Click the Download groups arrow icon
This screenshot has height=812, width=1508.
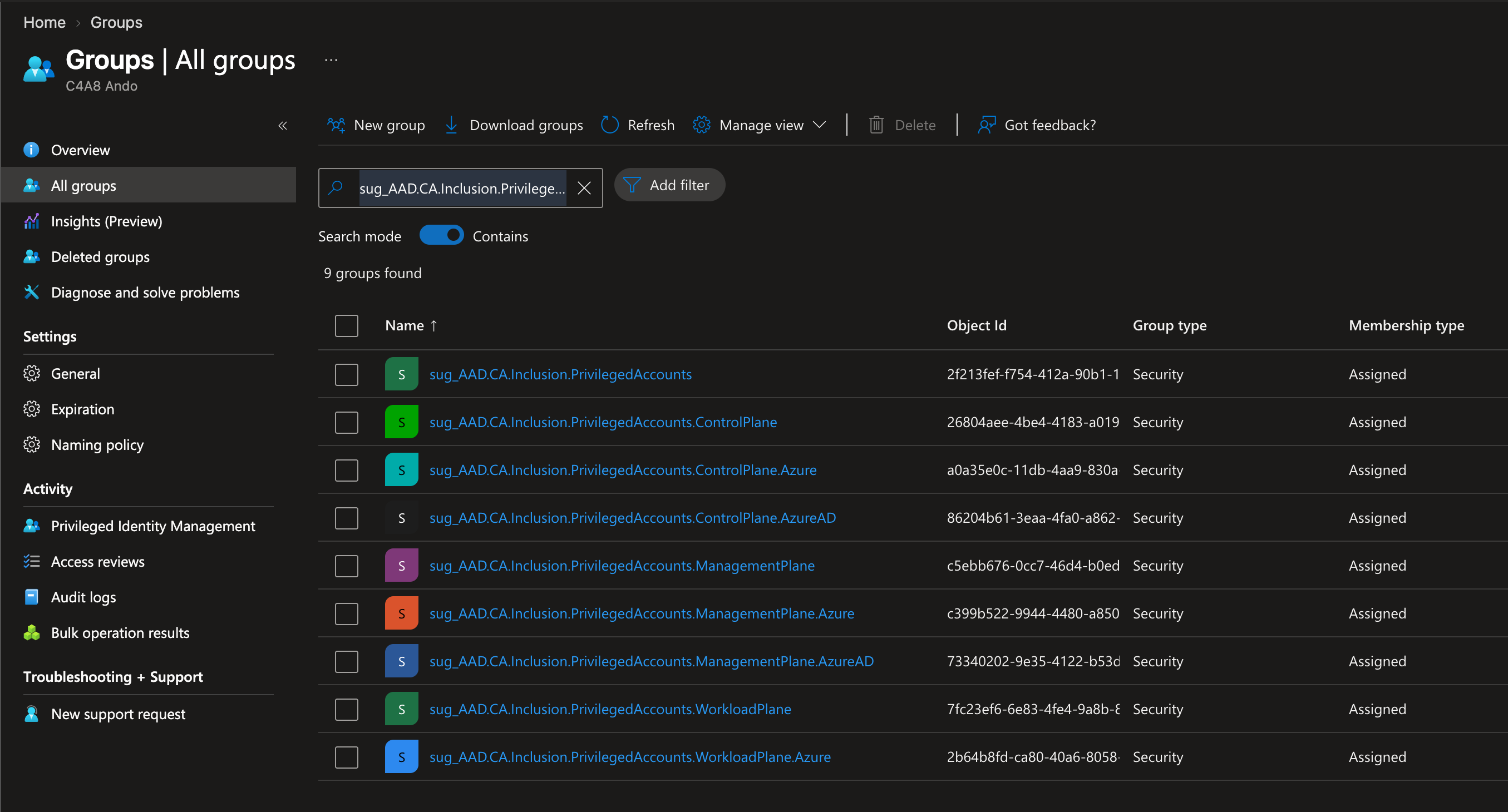[x=451, y=125]
